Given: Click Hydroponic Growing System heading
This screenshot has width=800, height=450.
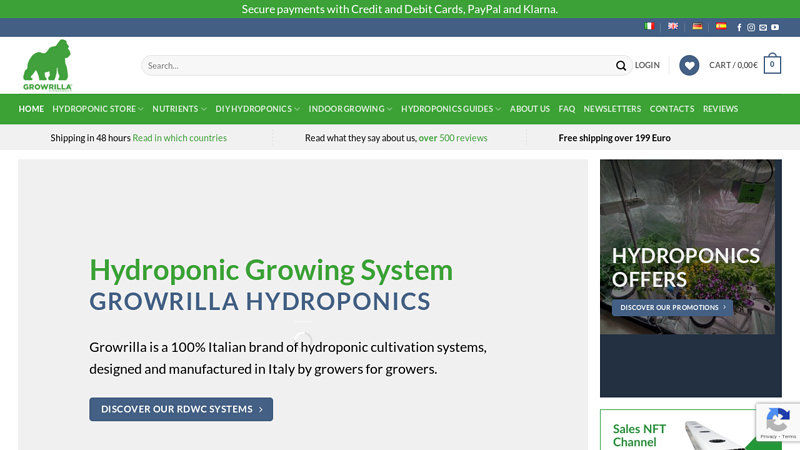Looking at the screenshot, I should pos(271,270).
